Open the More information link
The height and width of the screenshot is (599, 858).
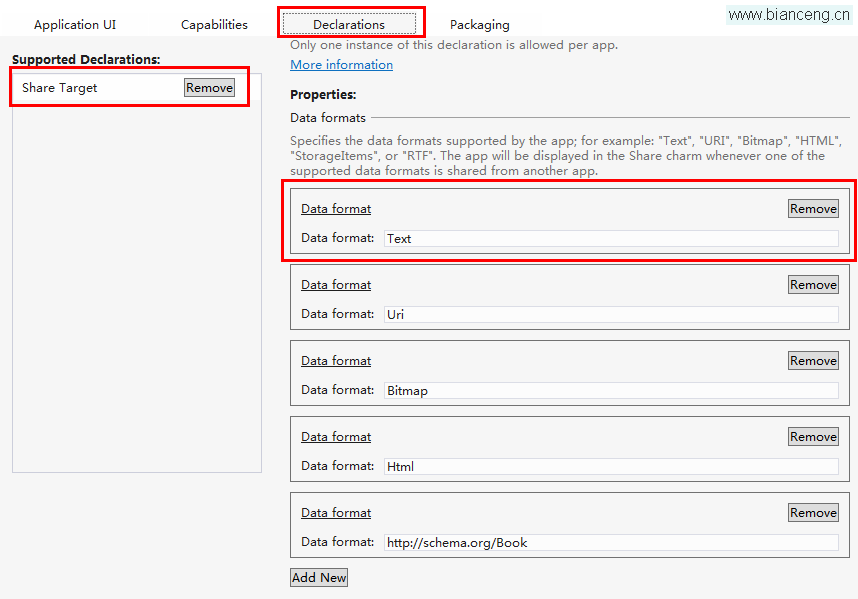tap(341, 65)
